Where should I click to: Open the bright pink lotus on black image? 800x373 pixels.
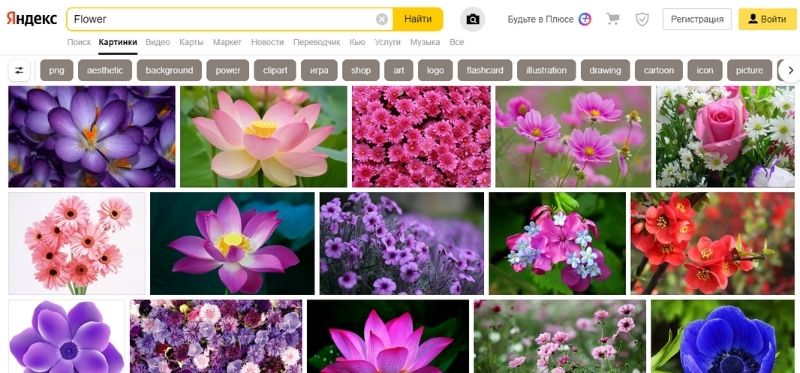388,336
